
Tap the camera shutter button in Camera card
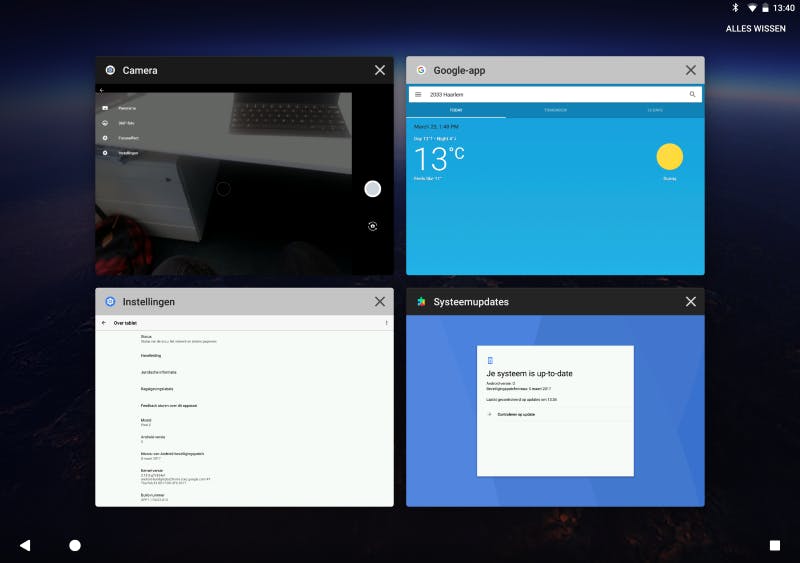click(372, 189)
